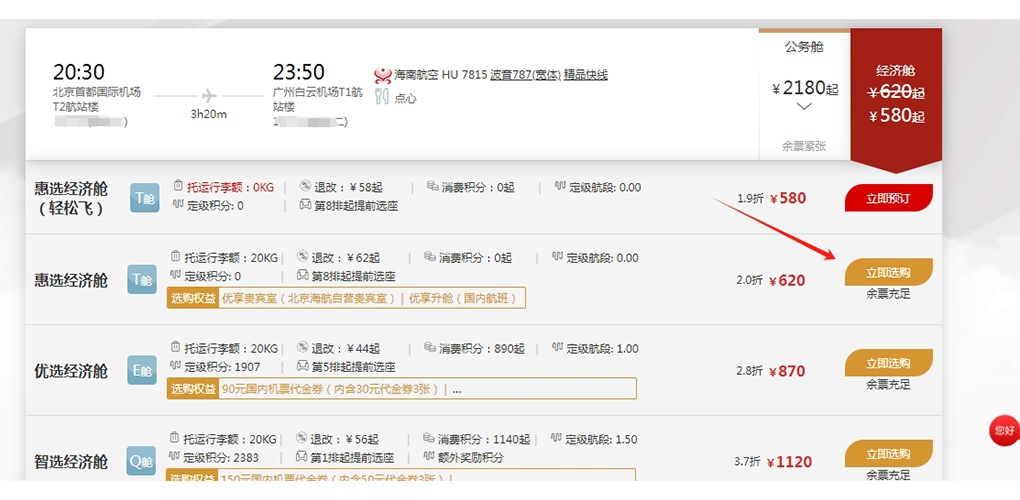The height and width of the screenshot is (500, 1020).
Task: Click 立即选购 for the ¥870 fare
Action: [x=889, y=363]
